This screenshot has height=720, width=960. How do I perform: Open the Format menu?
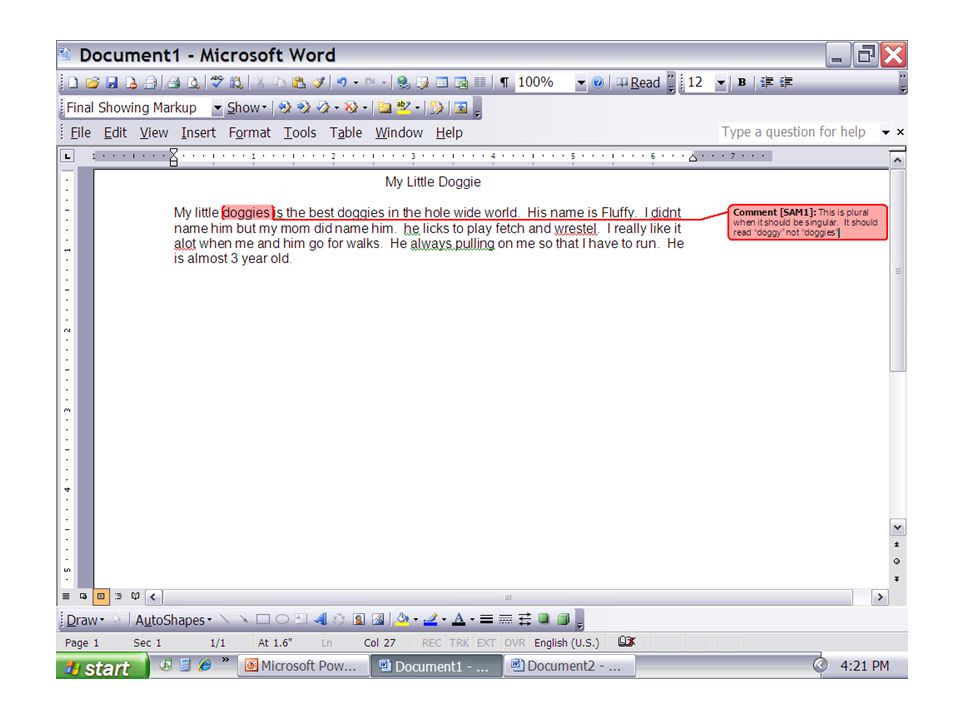click(249, 133)
